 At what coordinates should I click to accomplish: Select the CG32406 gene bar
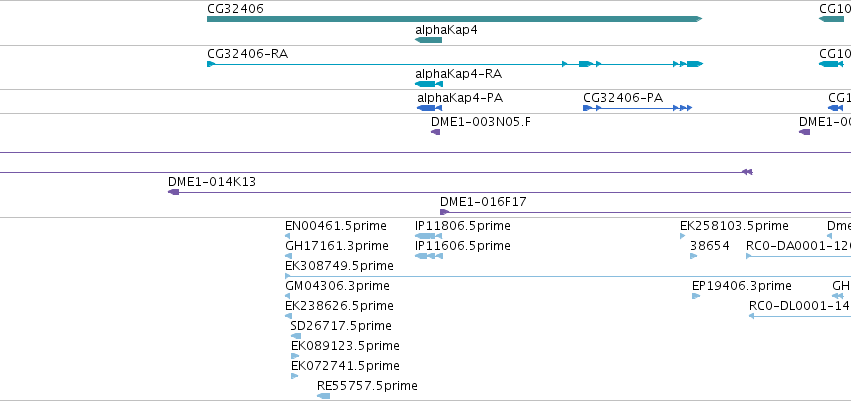[454, 19]
